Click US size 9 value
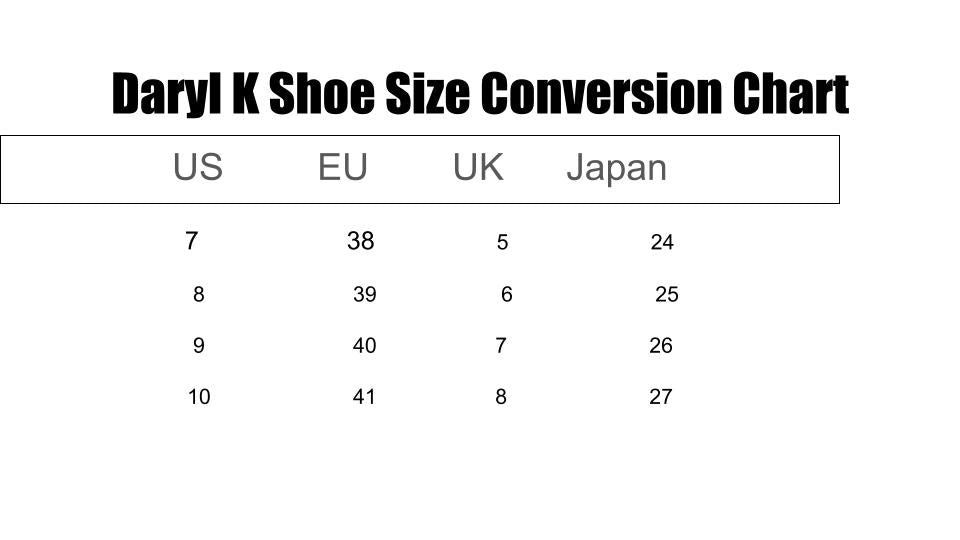 coord(199,346)
